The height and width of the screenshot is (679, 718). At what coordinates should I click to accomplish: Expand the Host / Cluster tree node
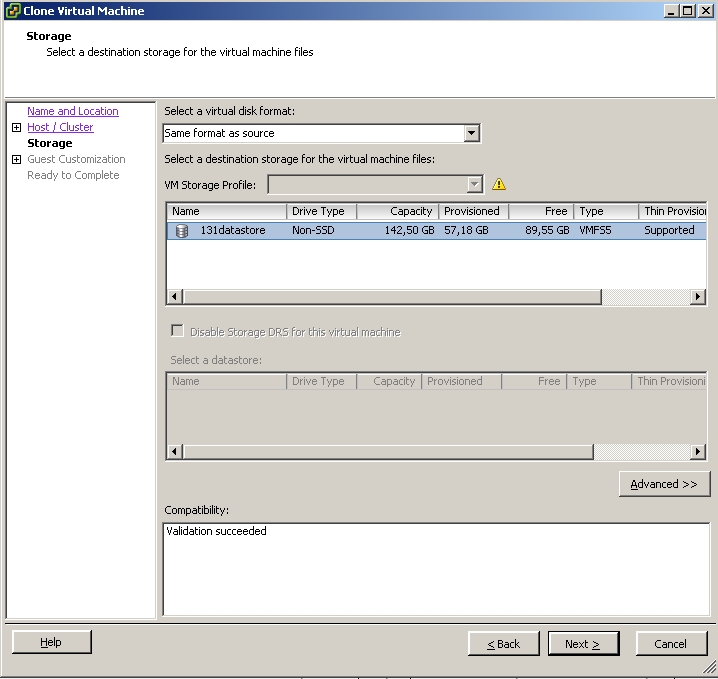[x=16, y=127]
